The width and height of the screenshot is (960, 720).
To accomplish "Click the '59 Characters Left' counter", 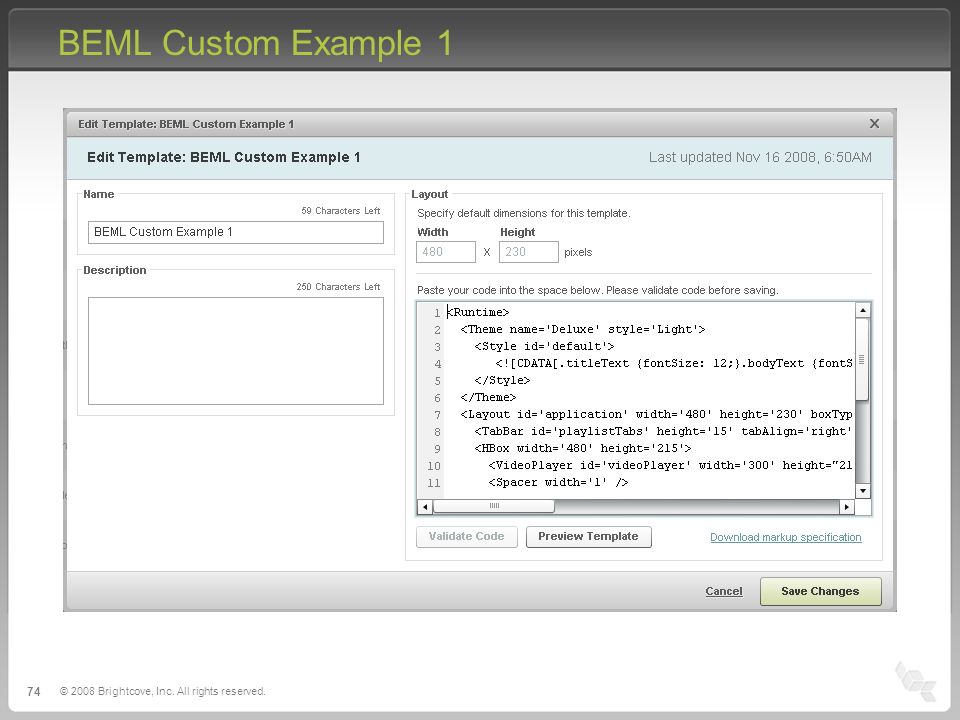I will (340, 211).
